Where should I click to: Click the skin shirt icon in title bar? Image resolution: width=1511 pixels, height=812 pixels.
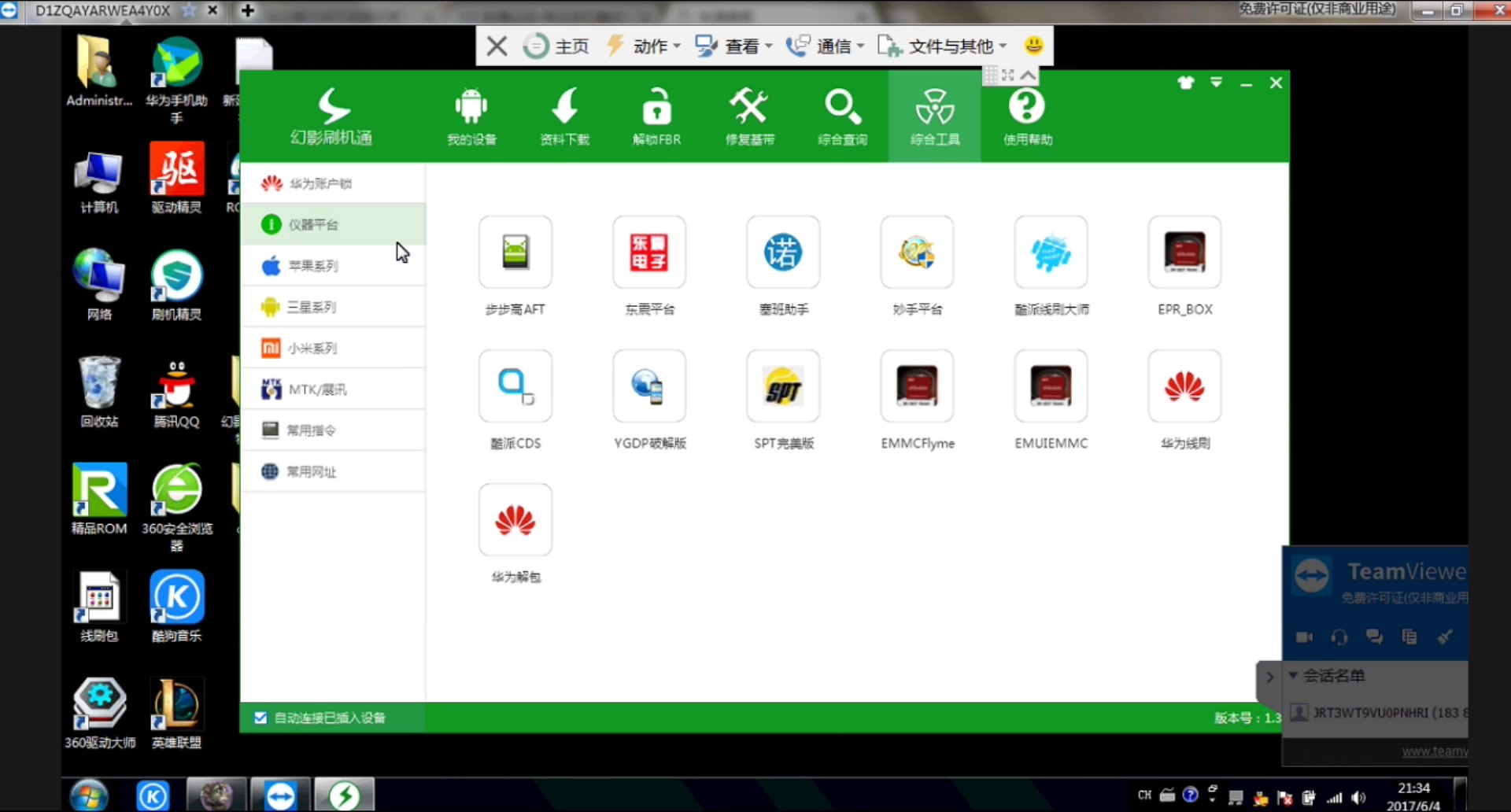[1186, 83]
